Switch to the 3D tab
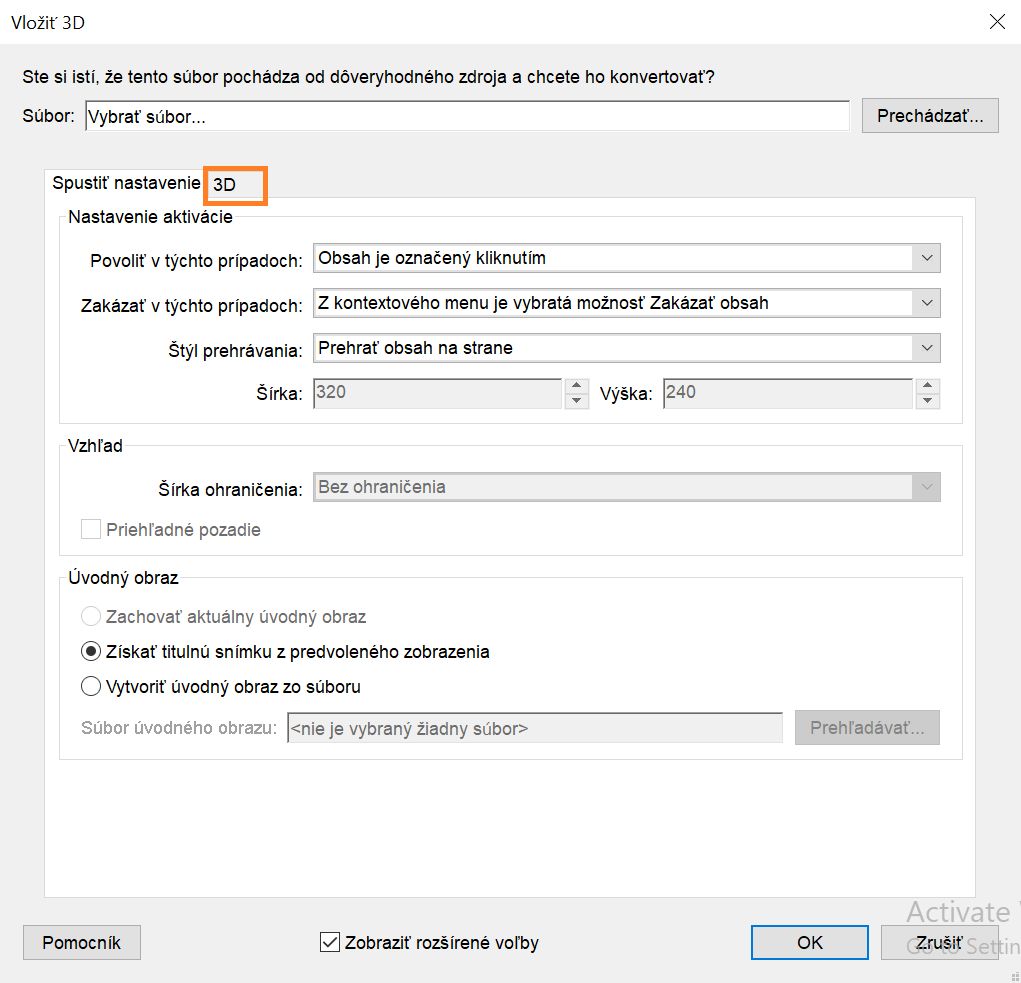Viewport: 1021px width, 983px height. click(234, 185)
